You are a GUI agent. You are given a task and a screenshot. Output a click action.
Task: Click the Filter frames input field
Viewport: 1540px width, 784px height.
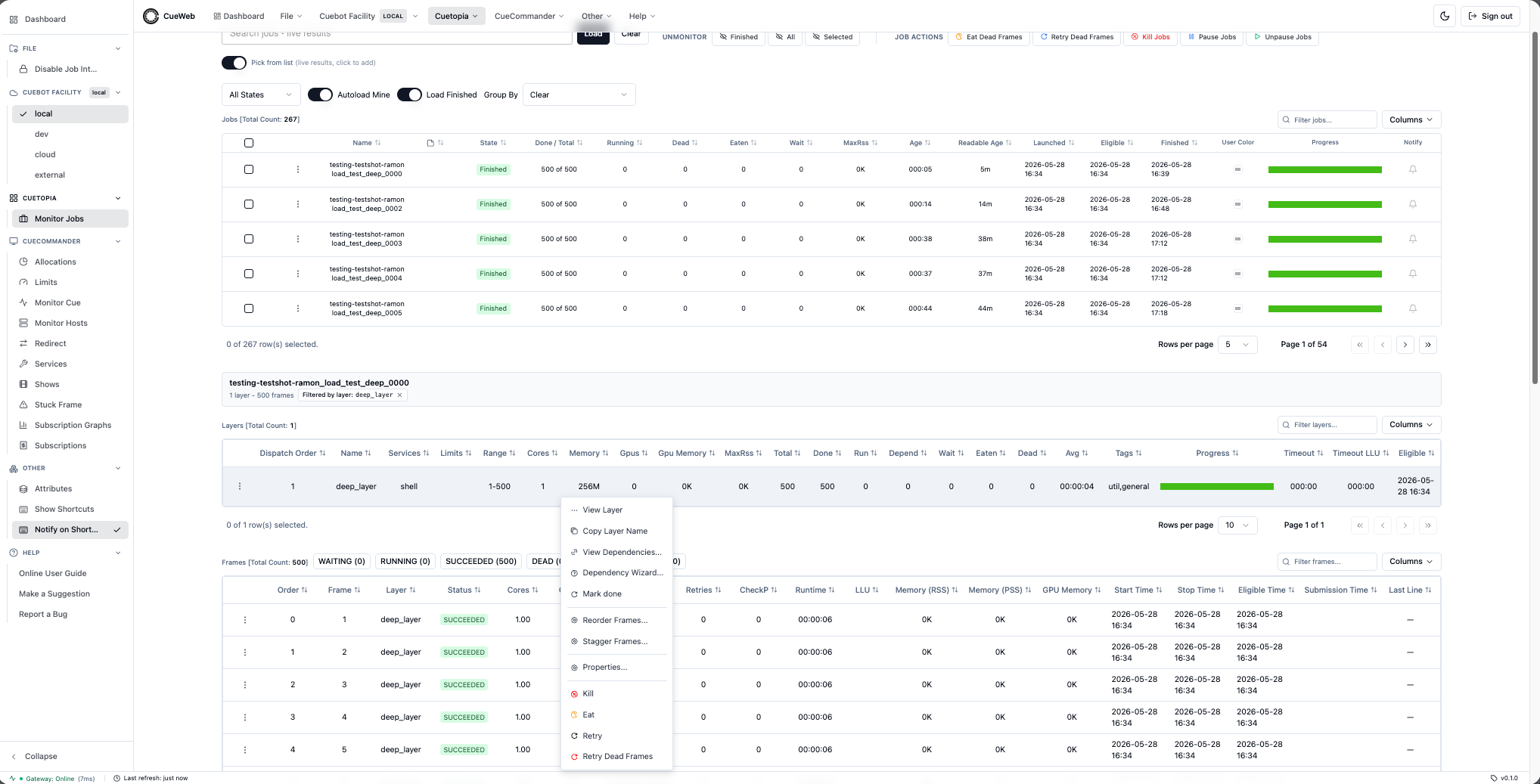[1327, 562]
